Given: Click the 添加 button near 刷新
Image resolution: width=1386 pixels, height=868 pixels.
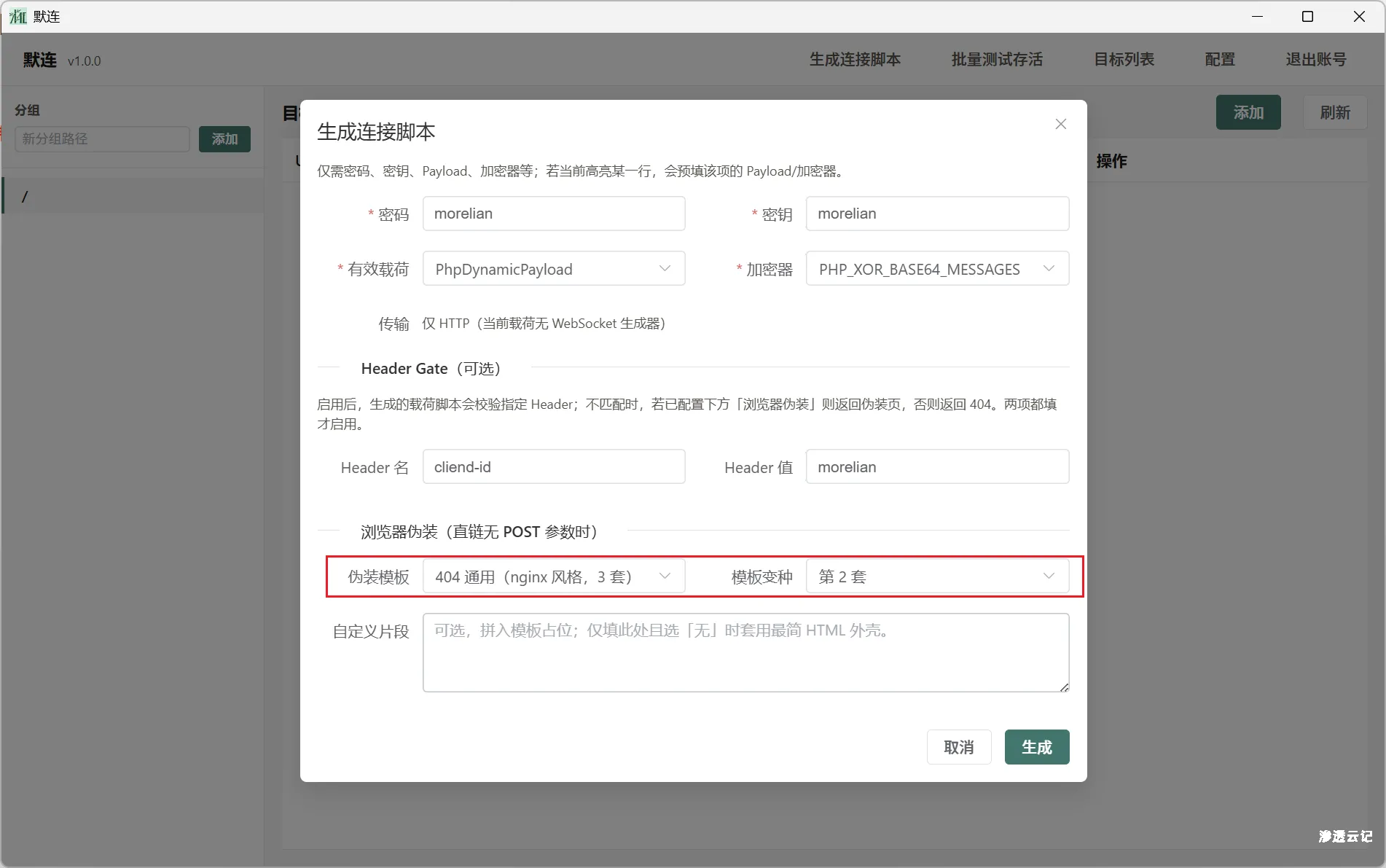Looking at the screenshot, I should pos(1248,112).
